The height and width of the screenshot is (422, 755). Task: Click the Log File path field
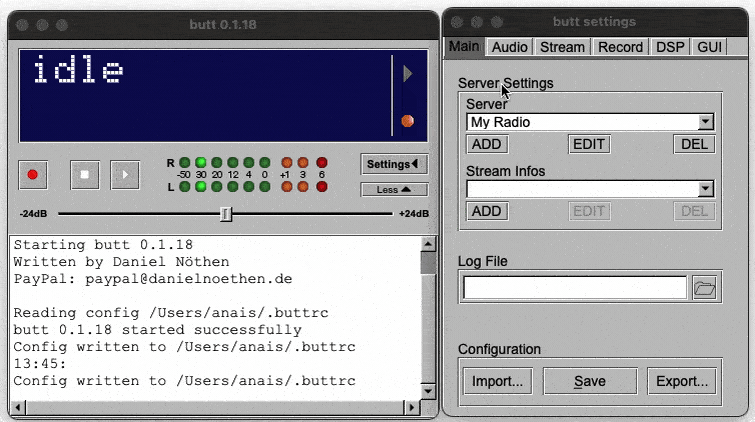point(574,288)
